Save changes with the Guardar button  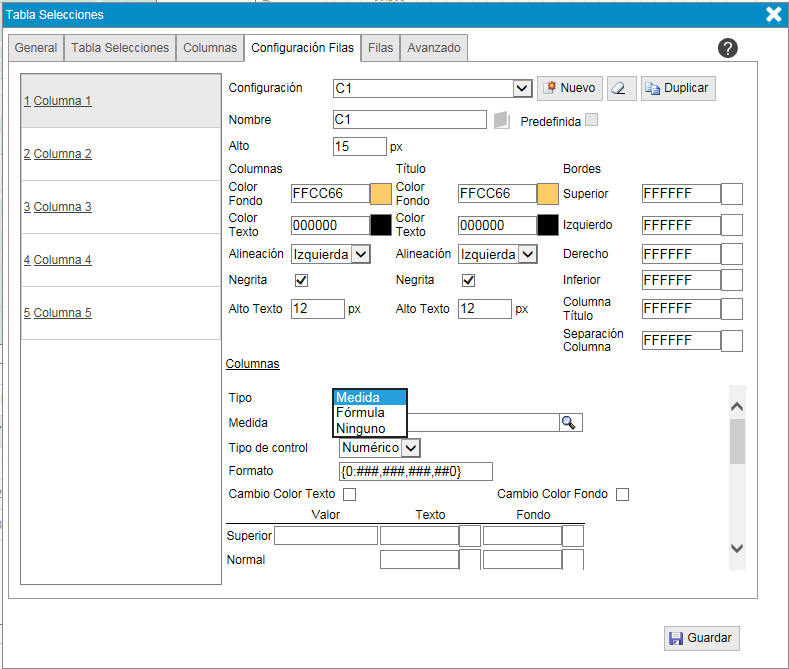pyautogui.click(x=701, y=638)
